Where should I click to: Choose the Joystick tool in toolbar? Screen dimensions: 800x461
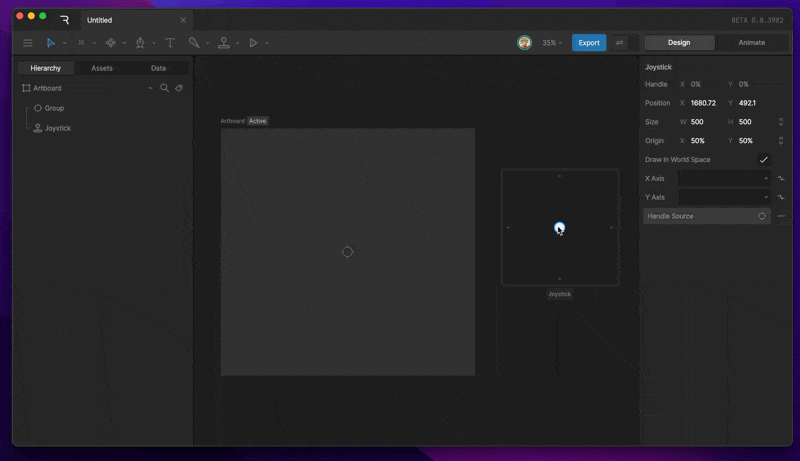click(x=223, y=43)
